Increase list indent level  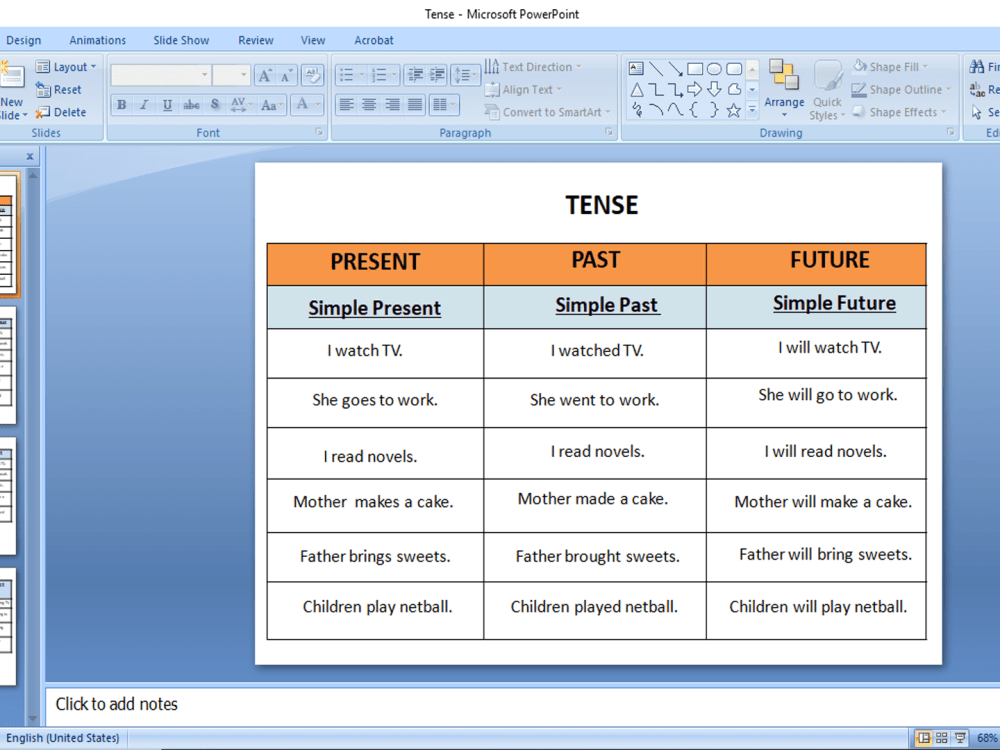click(437, 76)
